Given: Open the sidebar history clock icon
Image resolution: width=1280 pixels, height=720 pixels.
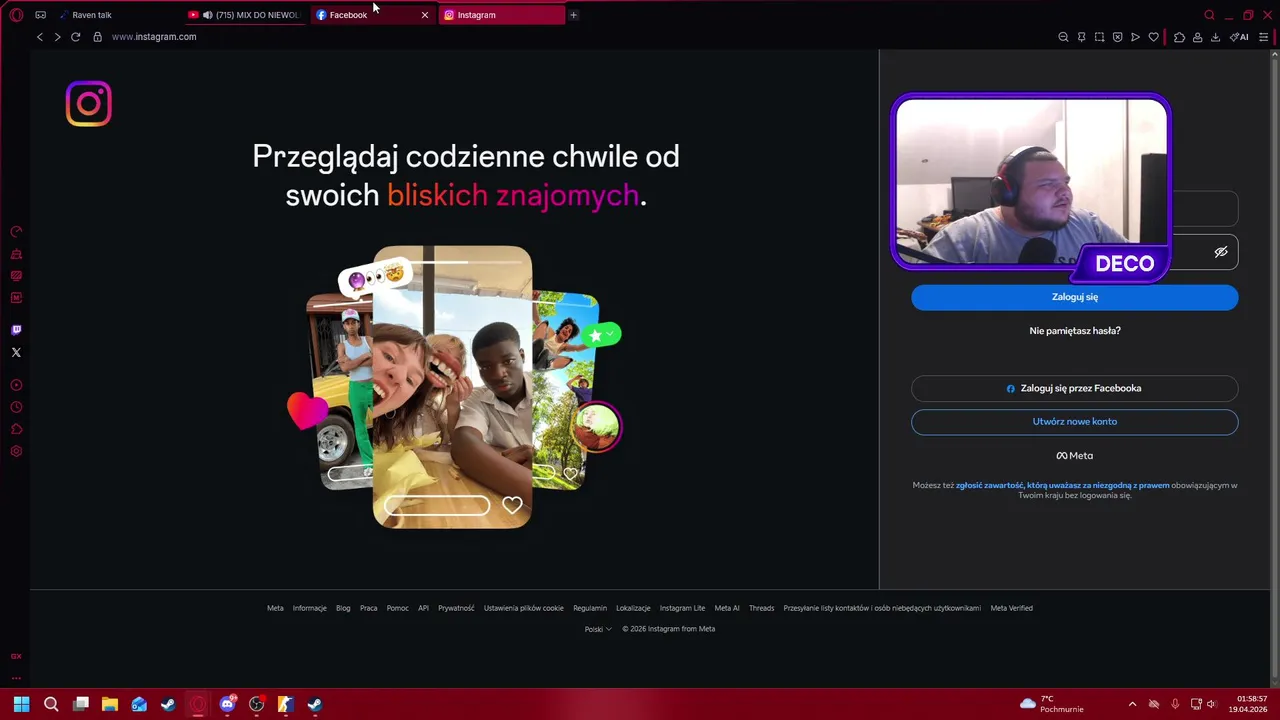Looking at the screenshot, I should [x=16, y=407].
